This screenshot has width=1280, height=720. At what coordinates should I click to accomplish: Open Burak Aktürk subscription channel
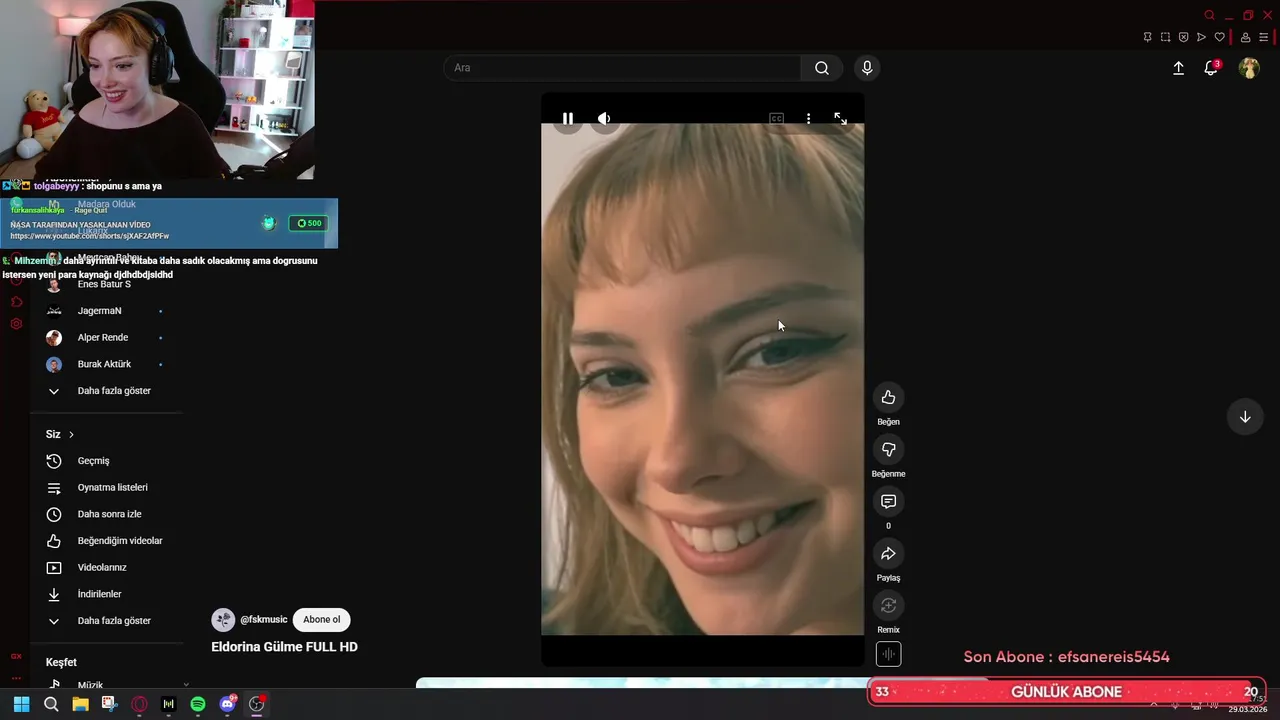[x=105, y=364]
